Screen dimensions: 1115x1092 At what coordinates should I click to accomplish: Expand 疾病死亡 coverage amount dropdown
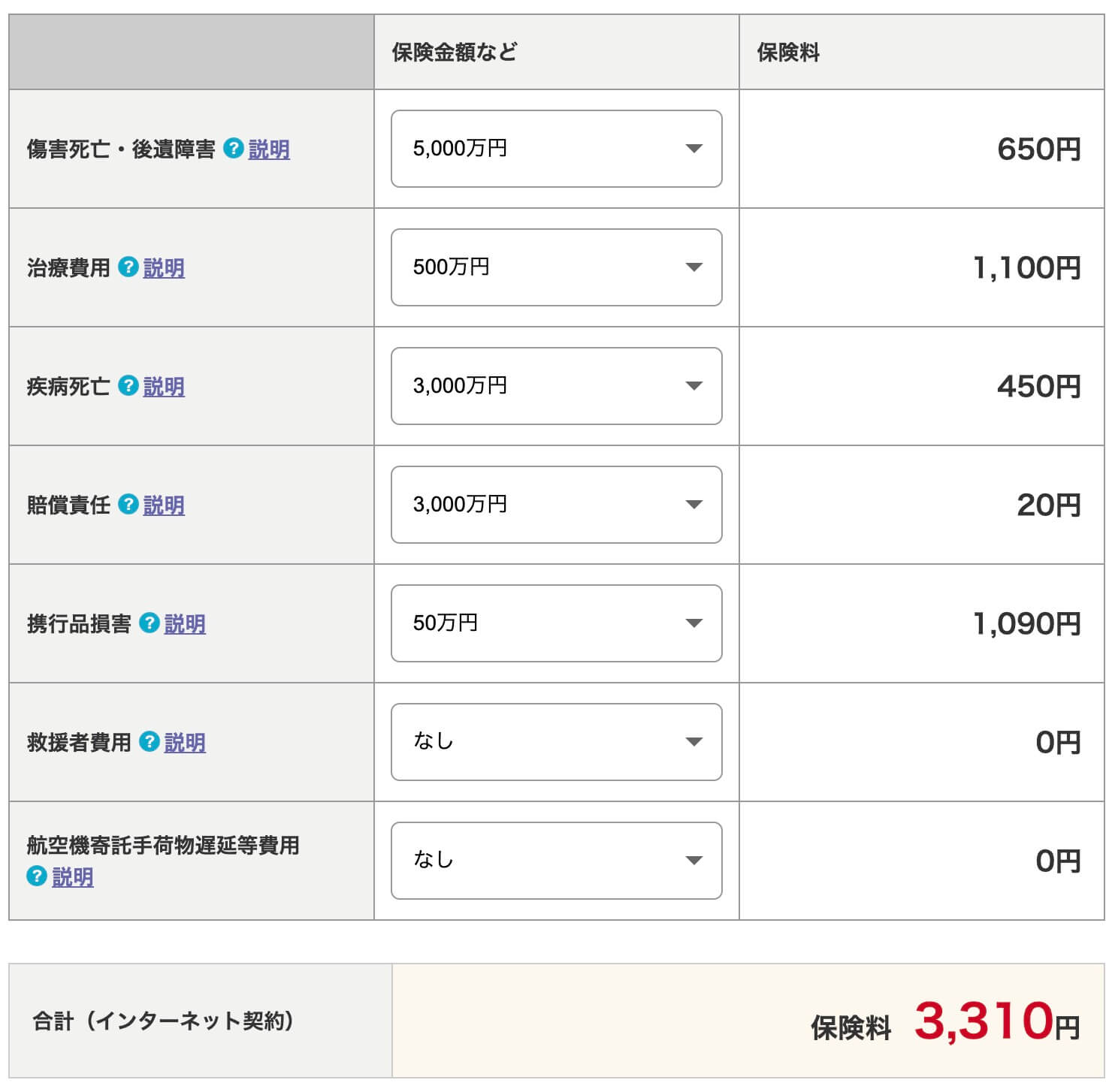pyautogui.click(x=556, y=386)
